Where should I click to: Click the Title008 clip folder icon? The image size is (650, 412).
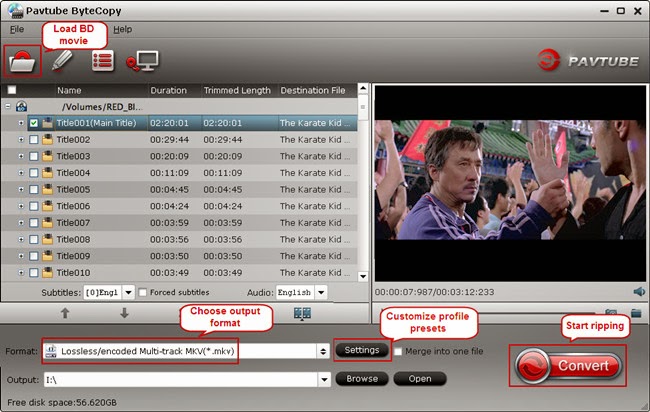pos(47,239)
